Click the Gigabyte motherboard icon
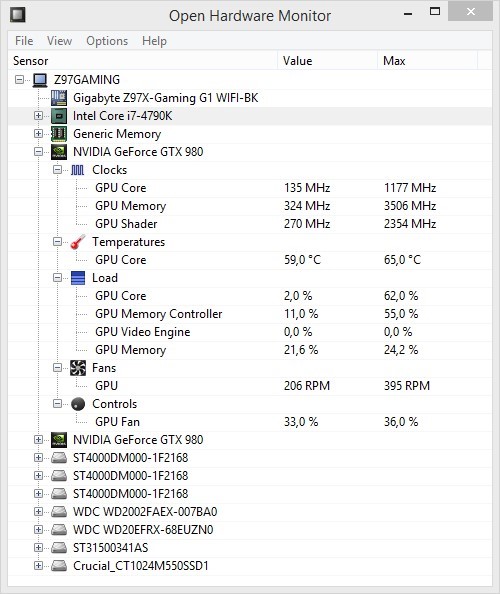This screenshot has height=594, width=500. tap(59, 98)
